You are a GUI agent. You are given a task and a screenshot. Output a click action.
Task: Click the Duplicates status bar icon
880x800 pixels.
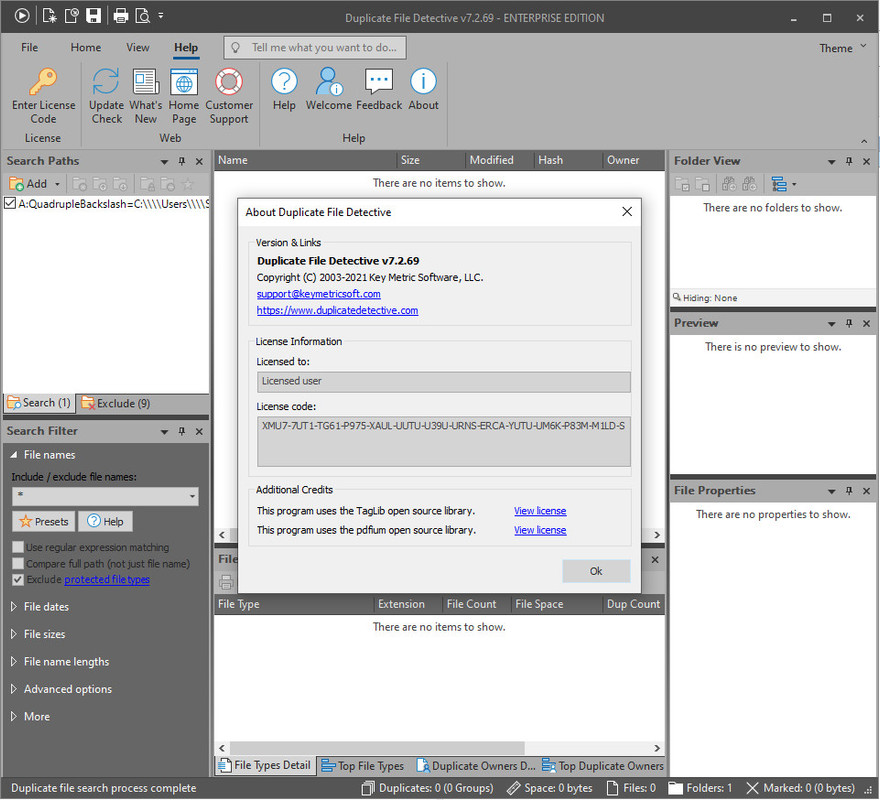(368, 789)
